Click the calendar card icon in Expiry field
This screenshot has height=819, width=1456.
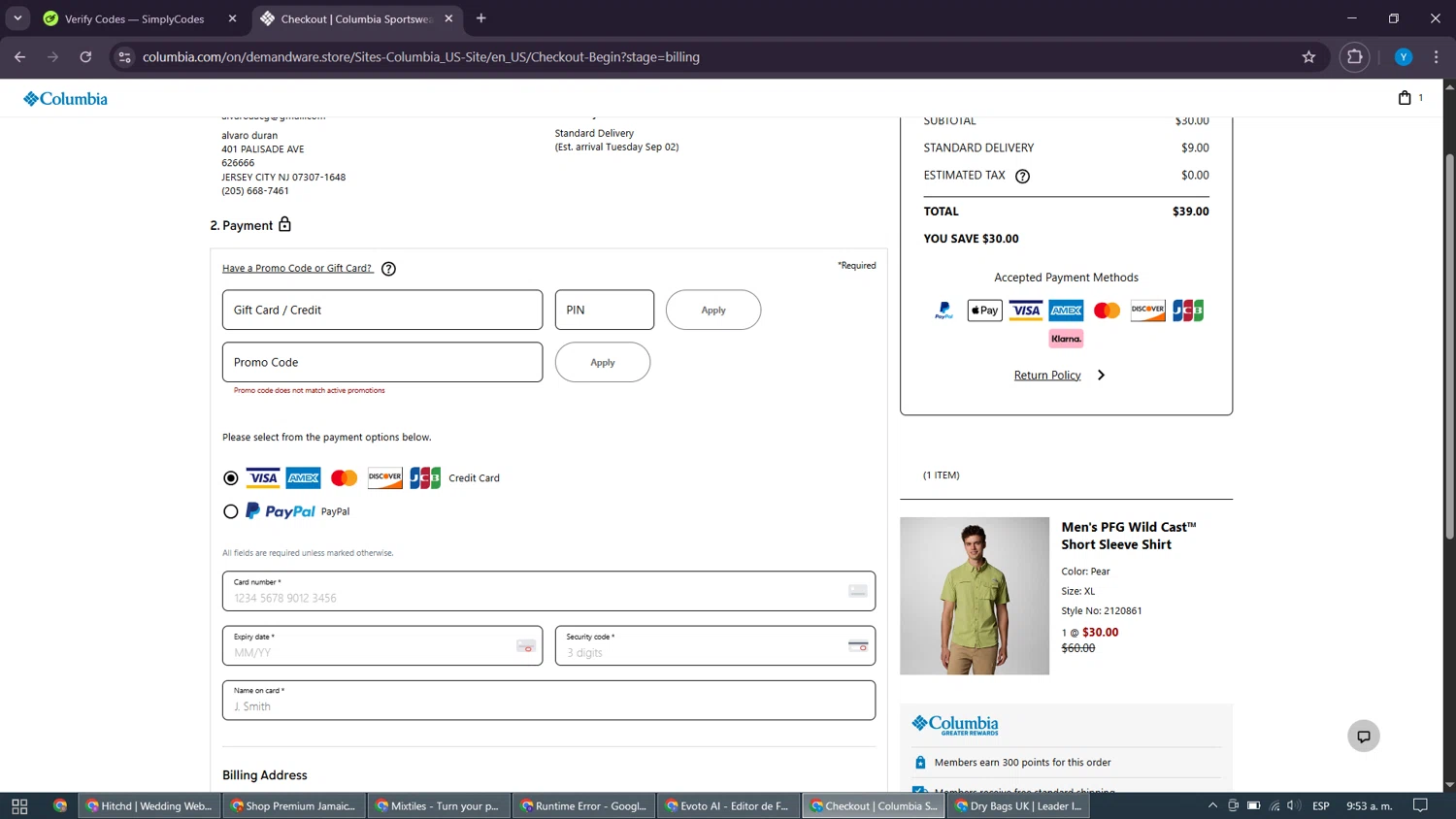[x=526, y=645]
